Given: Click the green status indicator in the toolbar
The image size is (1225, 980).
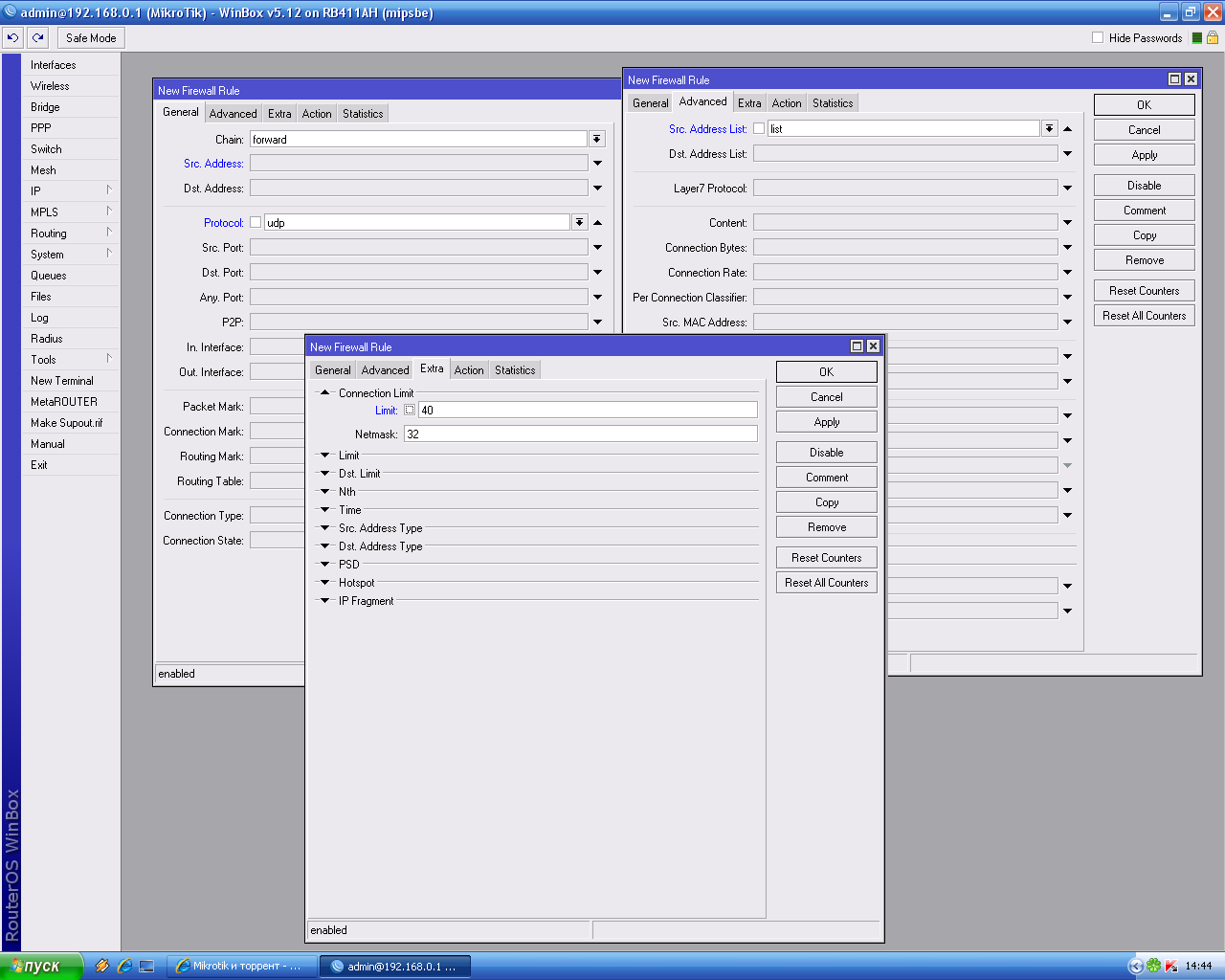Looking at the screenshot, I should [x=1196, y=38].
